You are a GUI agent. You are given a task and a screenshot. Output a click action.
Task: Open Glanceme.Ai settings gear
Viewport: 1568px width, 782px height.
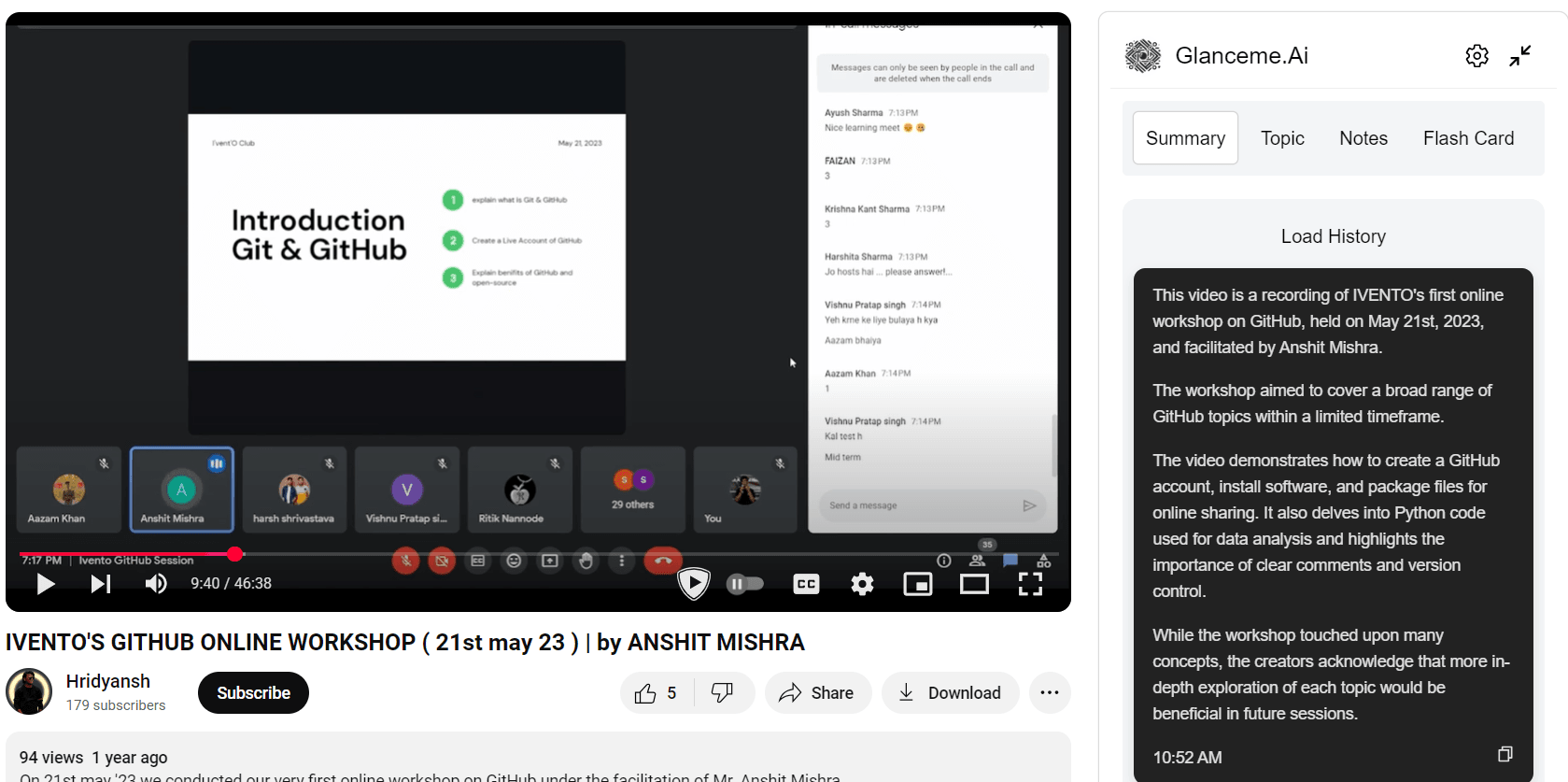click(1476, 56)
